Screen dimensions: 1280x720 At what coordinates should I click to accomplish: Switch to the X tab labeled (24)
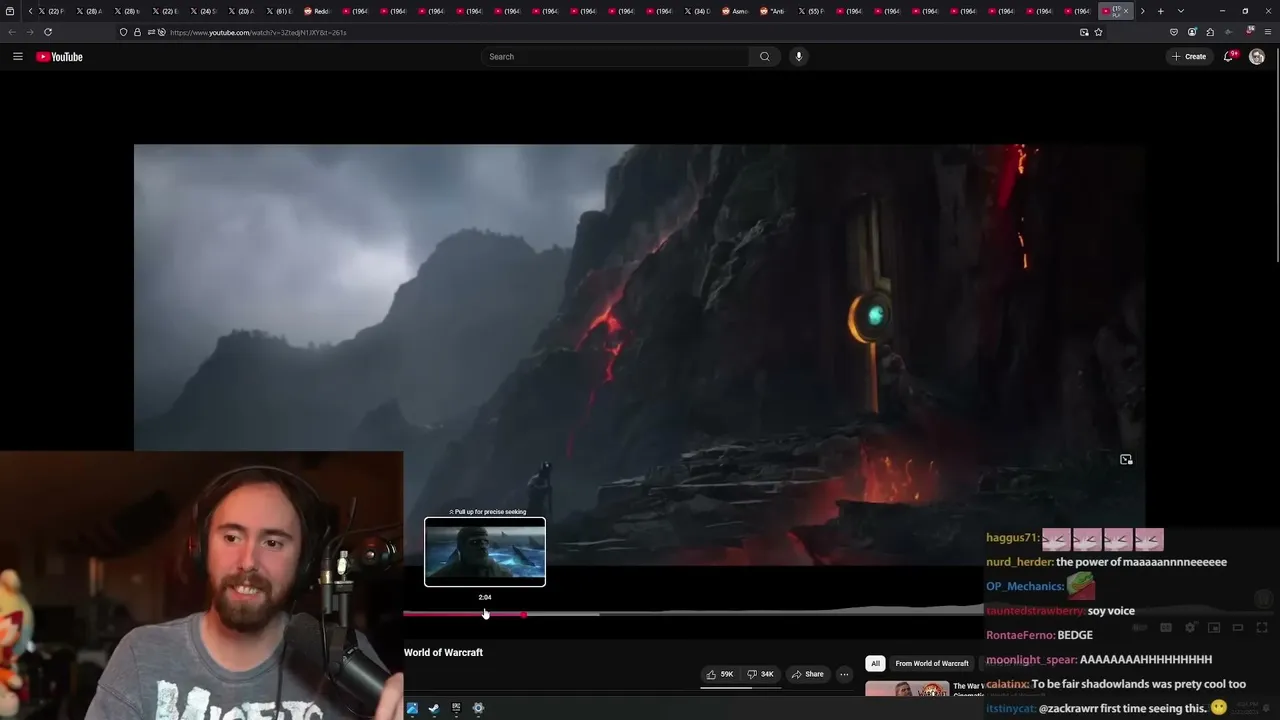tap(203, 11)
